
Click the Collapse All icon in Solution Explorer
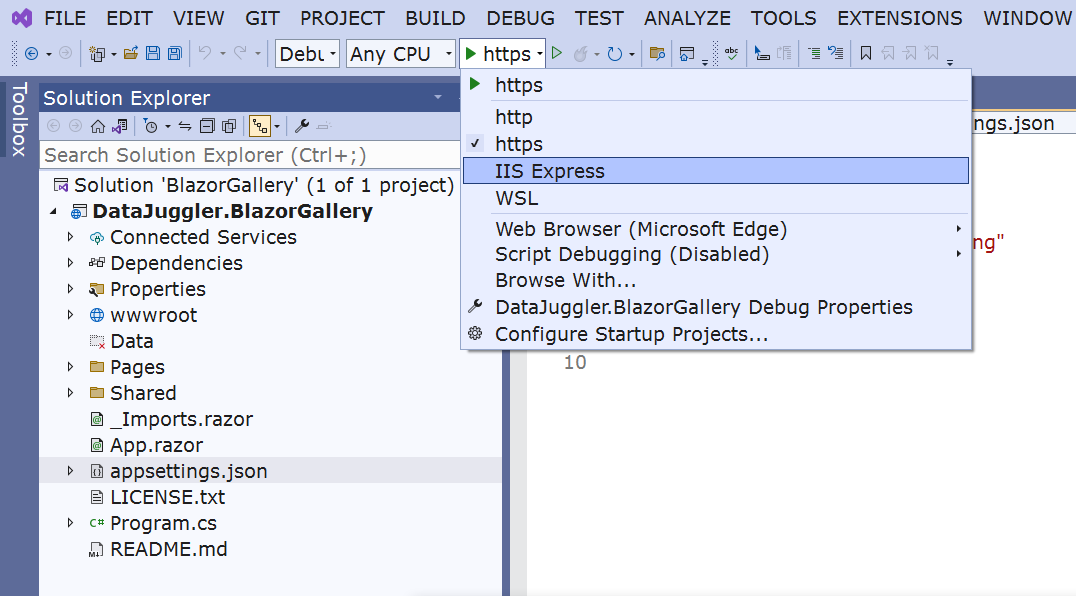click(x=206, y=125)
